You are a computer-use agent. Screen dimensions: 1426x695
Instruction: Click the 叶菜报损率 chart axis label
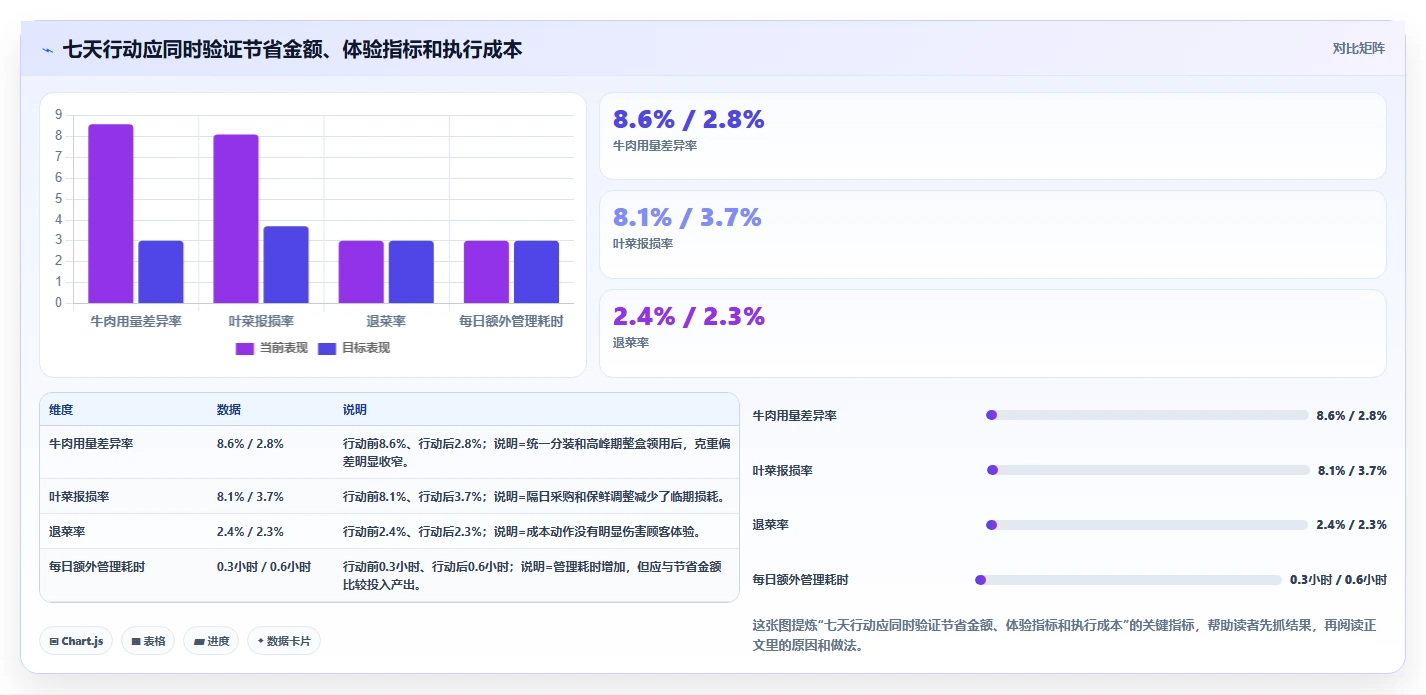coord(261,321)
